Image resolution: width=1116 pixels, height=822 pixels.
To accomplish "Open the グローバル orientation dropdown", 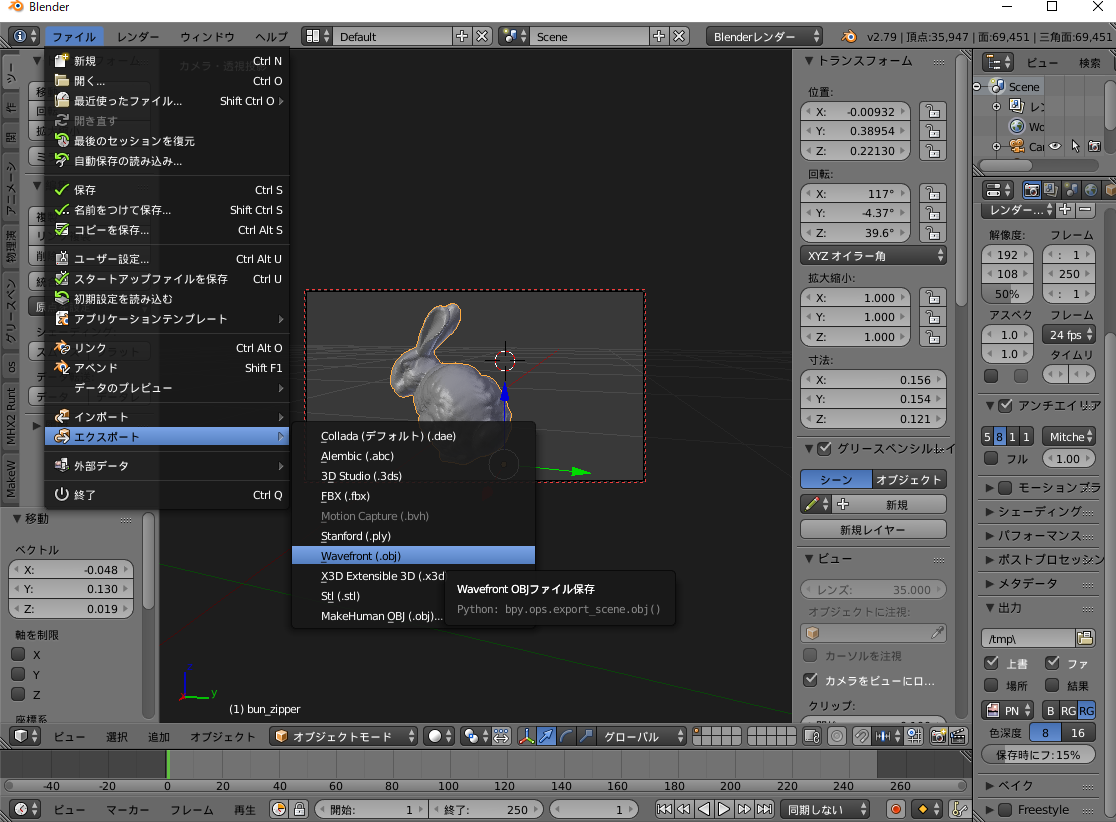I will [x=642, y=737].
